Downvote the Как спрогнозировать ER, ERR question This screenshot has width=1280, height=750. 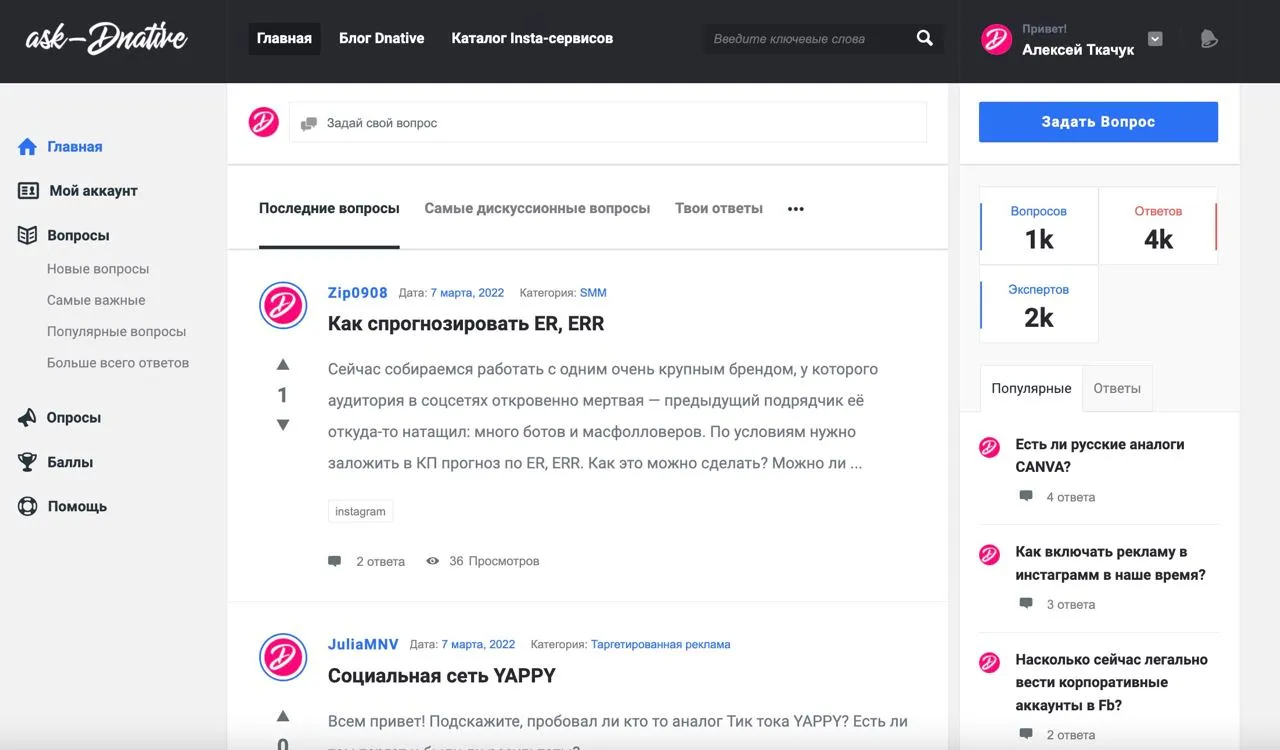pos(283,425)
